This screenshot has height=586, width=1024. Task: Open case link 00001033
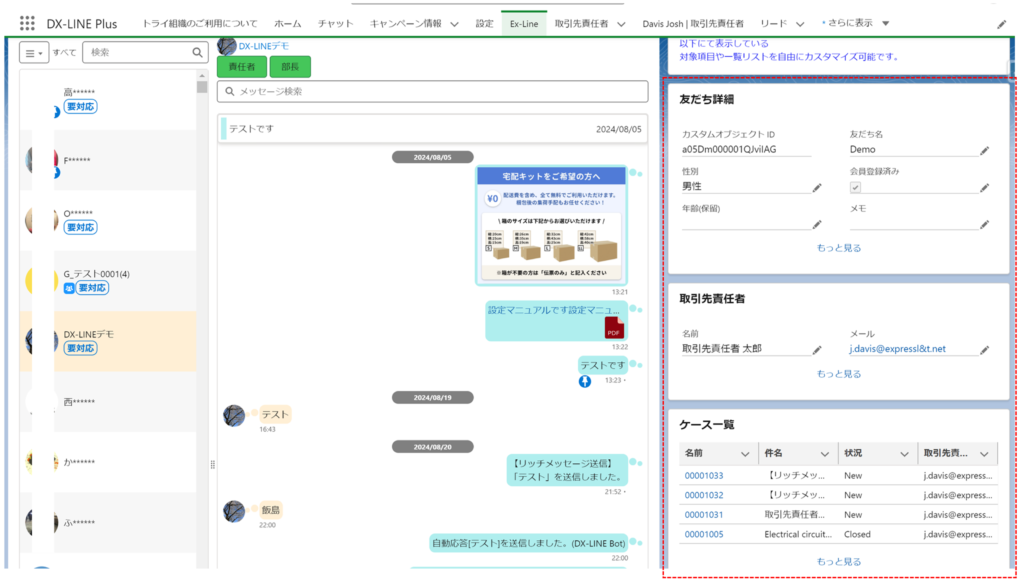point(703,476)
